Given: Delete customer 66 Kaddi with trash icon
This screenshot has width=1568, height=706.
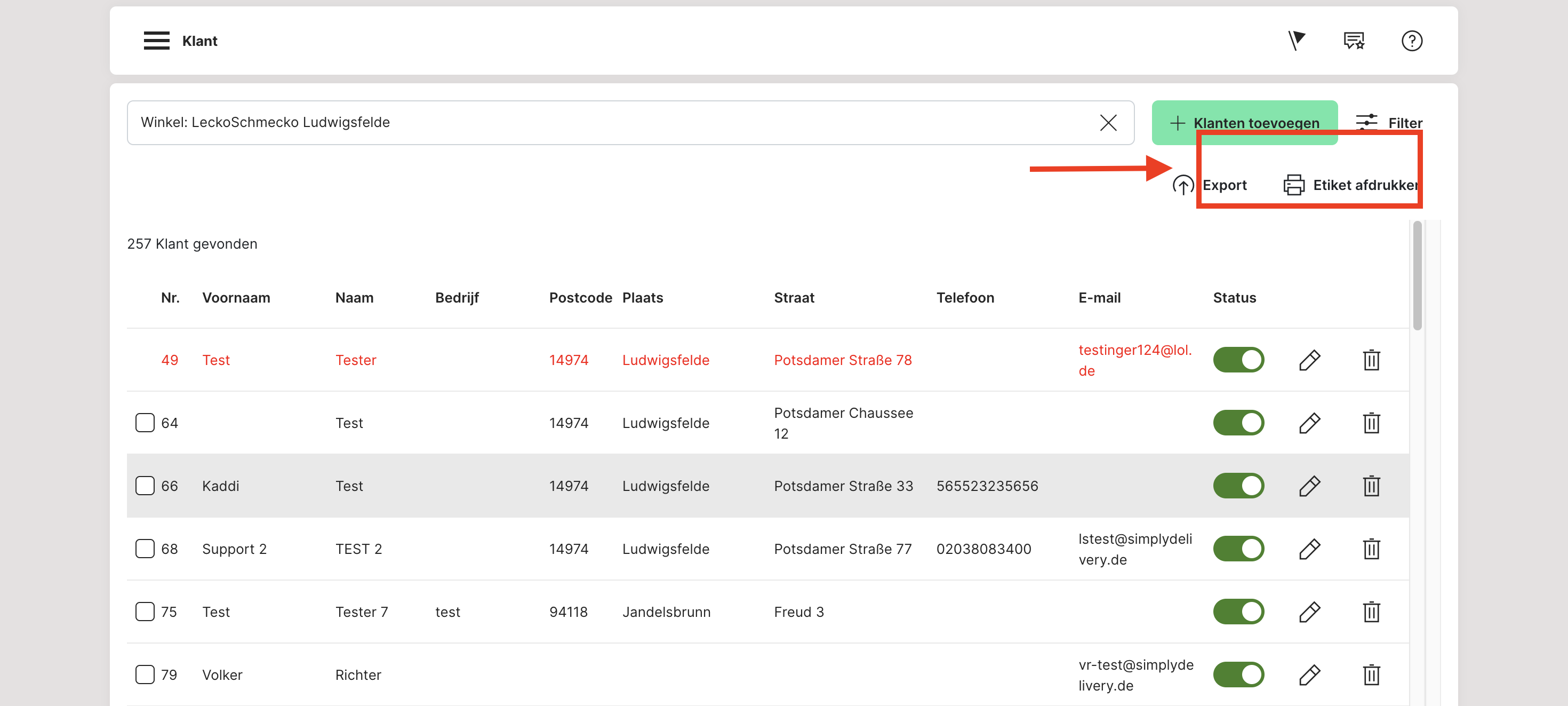Looking at the screenshot, I should [x=1371, y=486].
